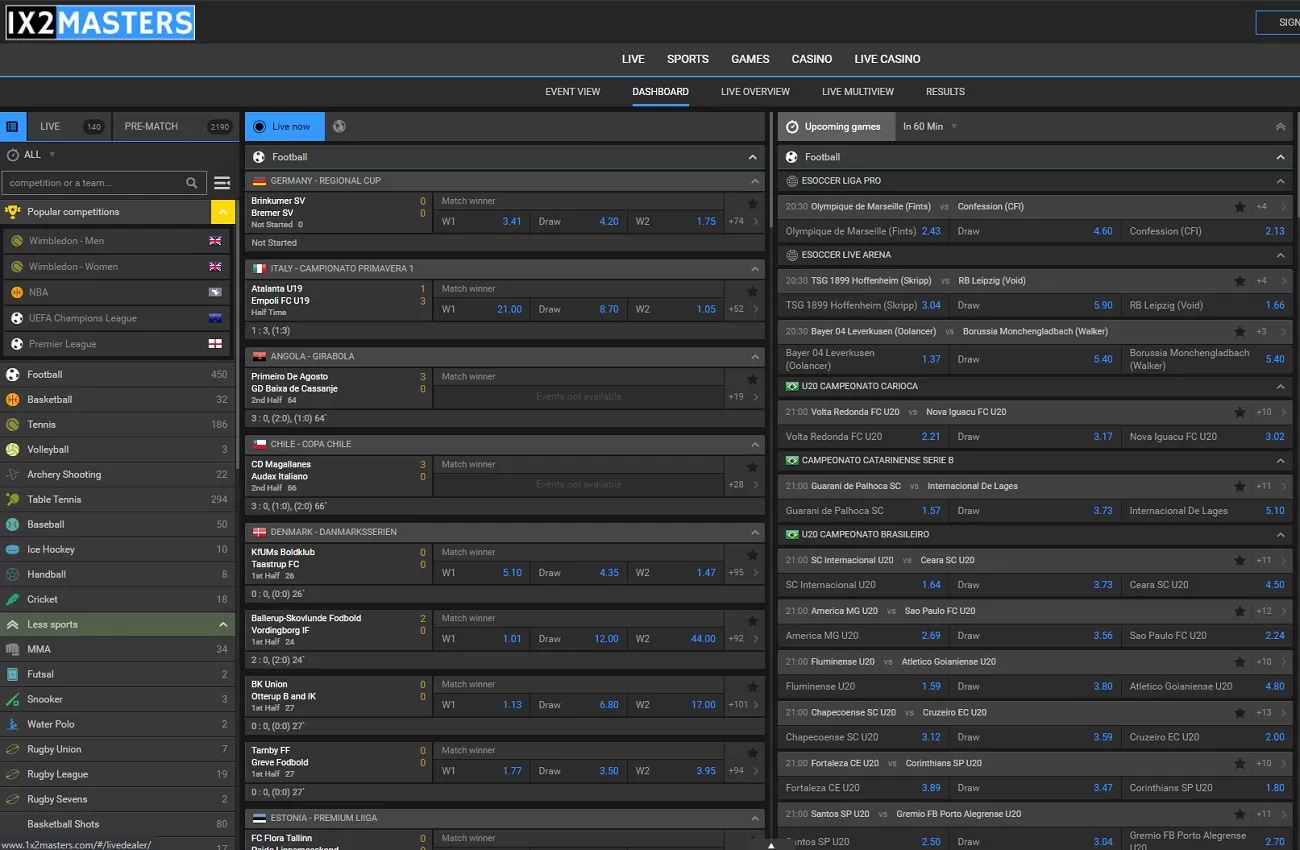The height and width of the screenshot is (850, 1300).
Task: Open the sidebar list view icon
Action: pyautogui.click(x=12, y=126)
